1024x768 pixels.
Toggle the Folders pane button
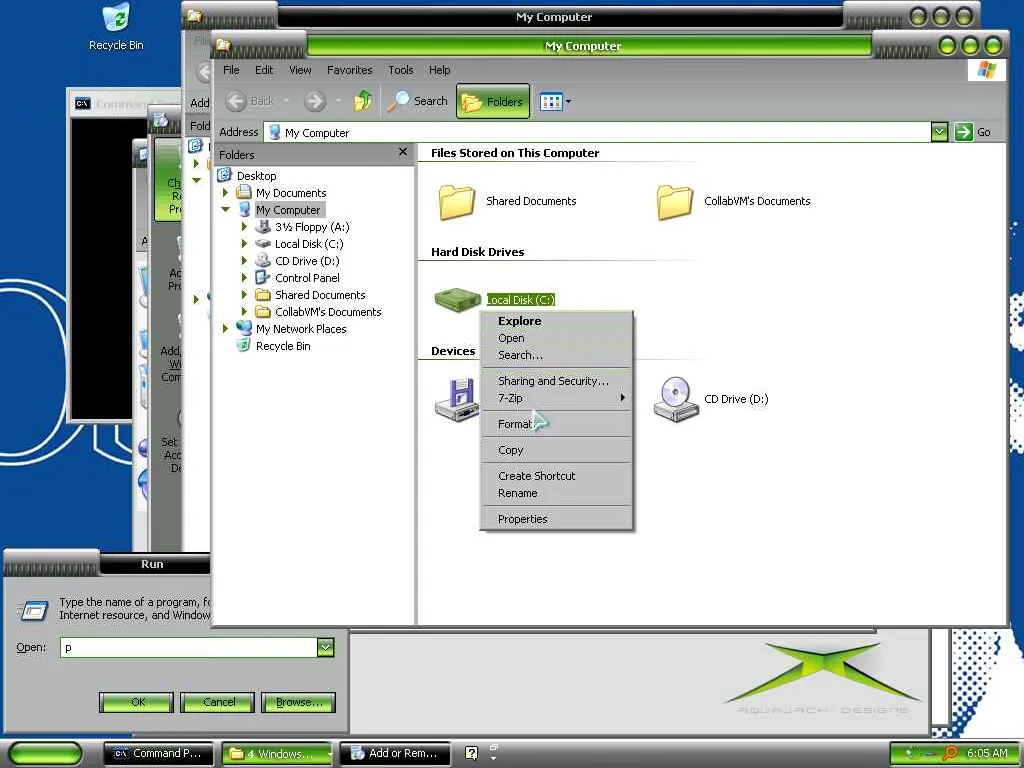coord(492,101)
